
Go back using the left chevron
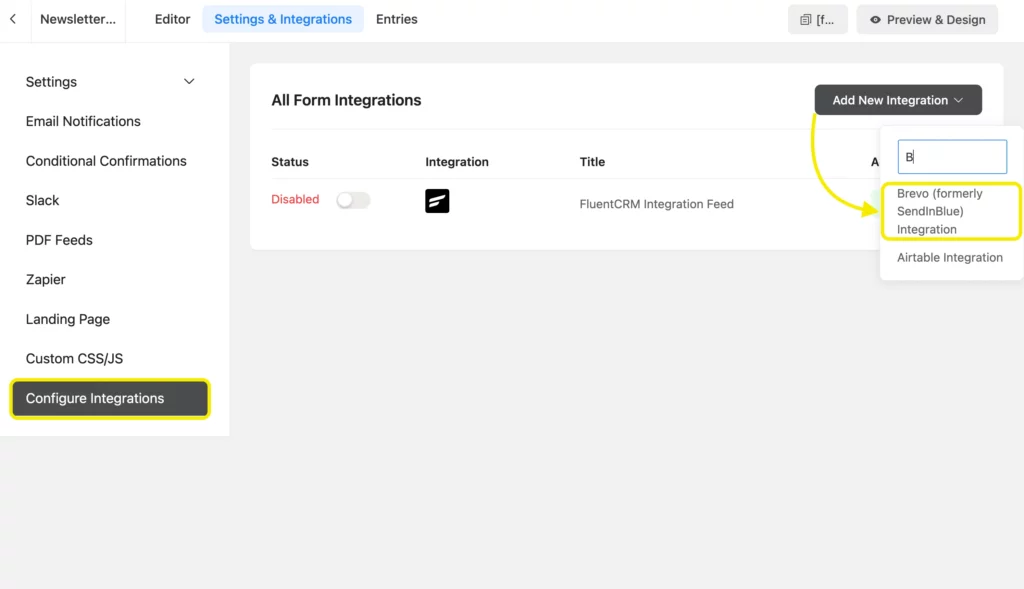click(13, 19)
